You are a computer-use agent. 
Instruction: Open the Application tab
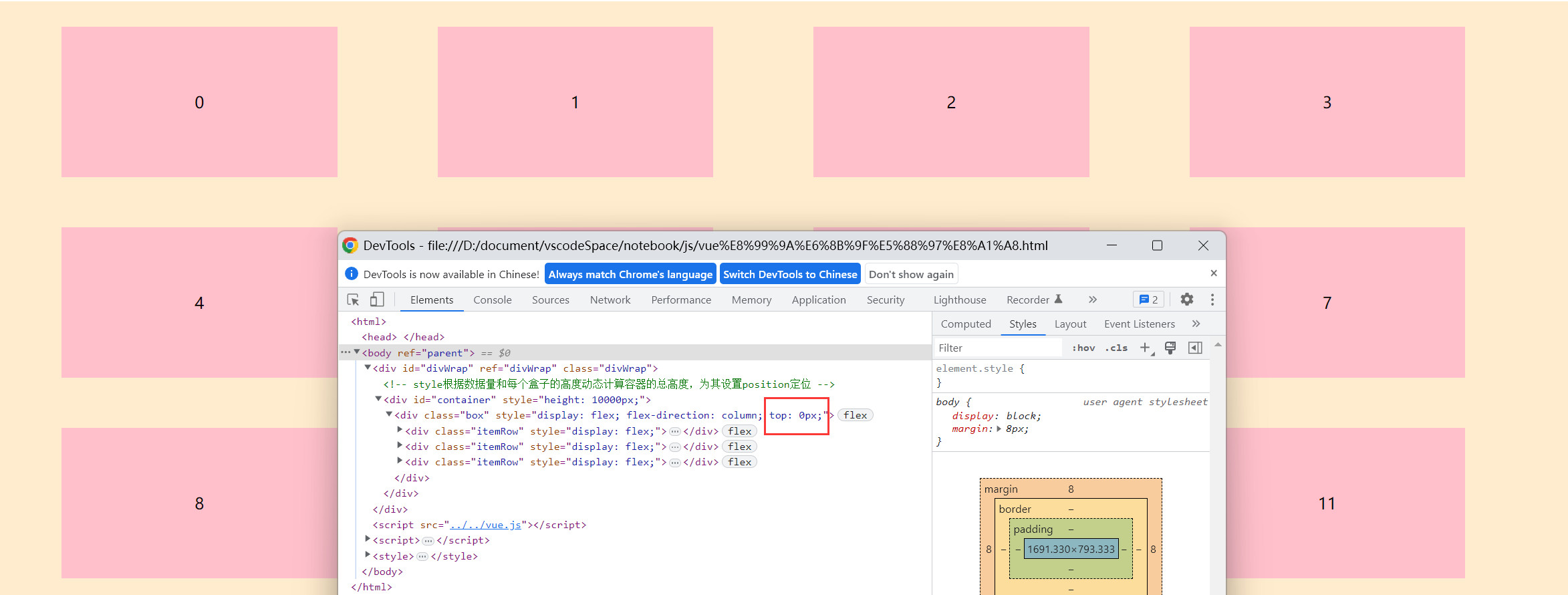coord(819,300)
